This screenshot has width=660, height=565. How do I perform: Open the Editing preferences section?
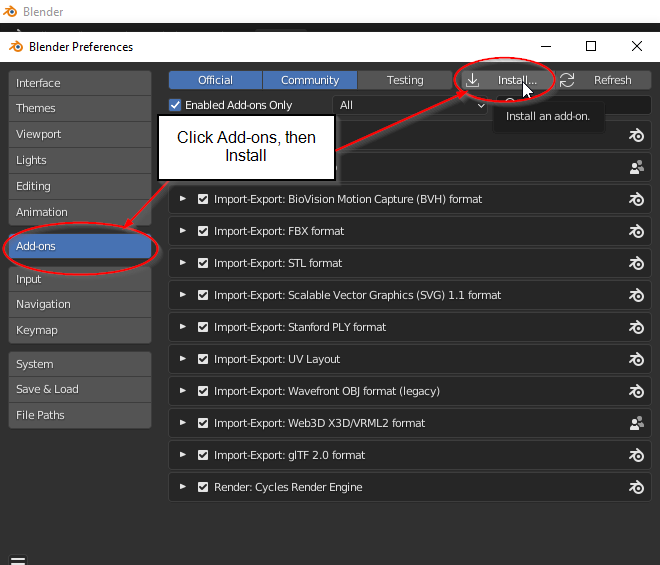[x=80, y=186]
